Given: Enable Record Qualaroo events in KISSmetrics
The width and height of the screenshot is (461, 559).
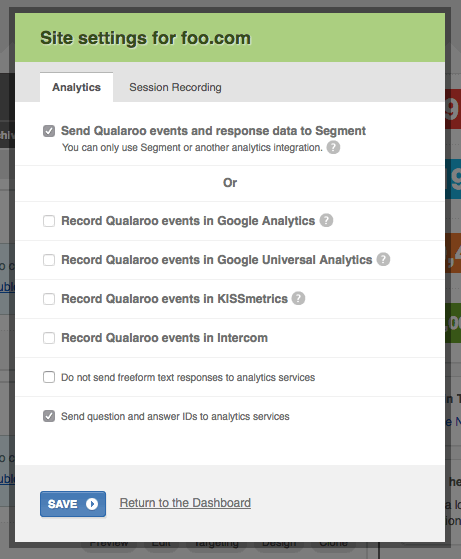Looking at the screenshot, I should [49, 299].
